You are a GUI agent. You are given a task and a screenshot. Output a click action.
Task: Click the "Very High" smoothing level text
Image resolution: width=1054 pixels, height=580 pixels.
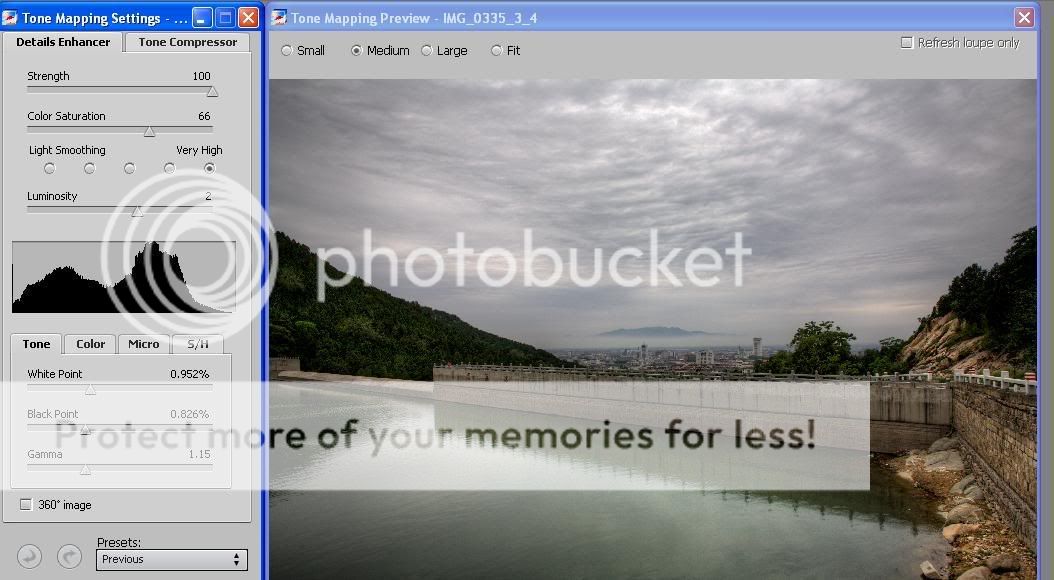[x=199, y=150]
